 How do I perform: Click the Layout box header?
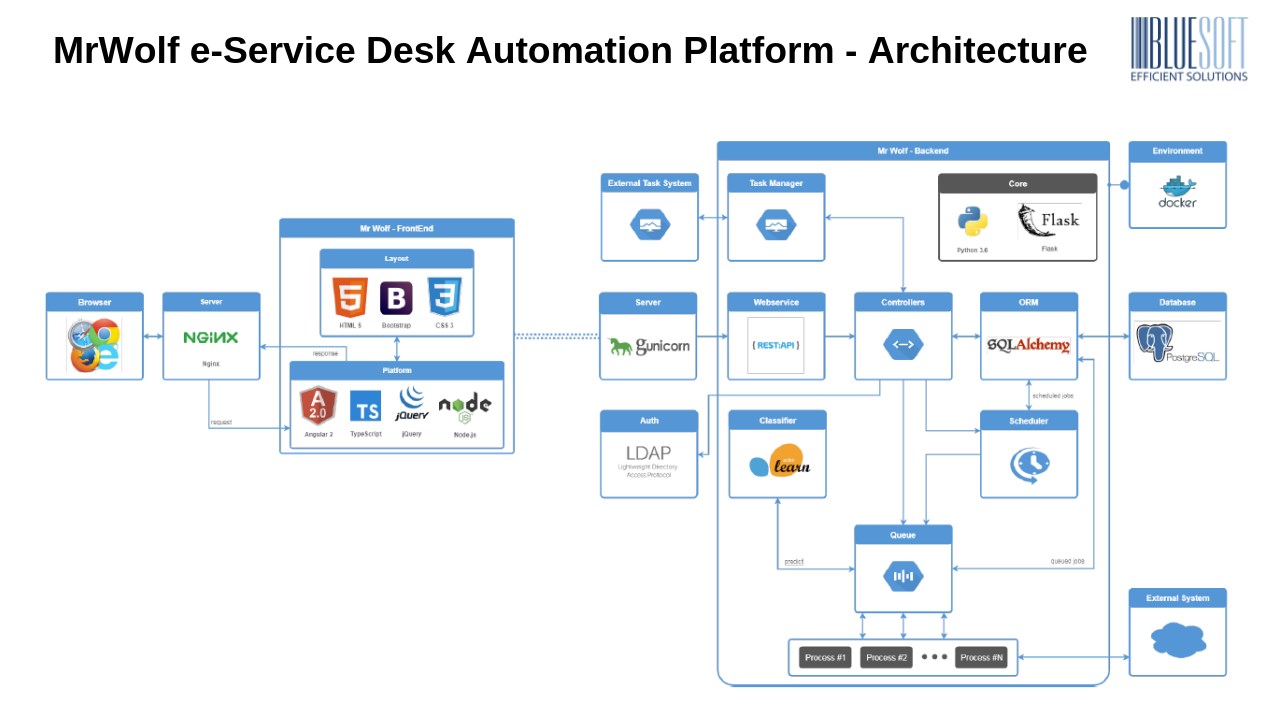397,259
